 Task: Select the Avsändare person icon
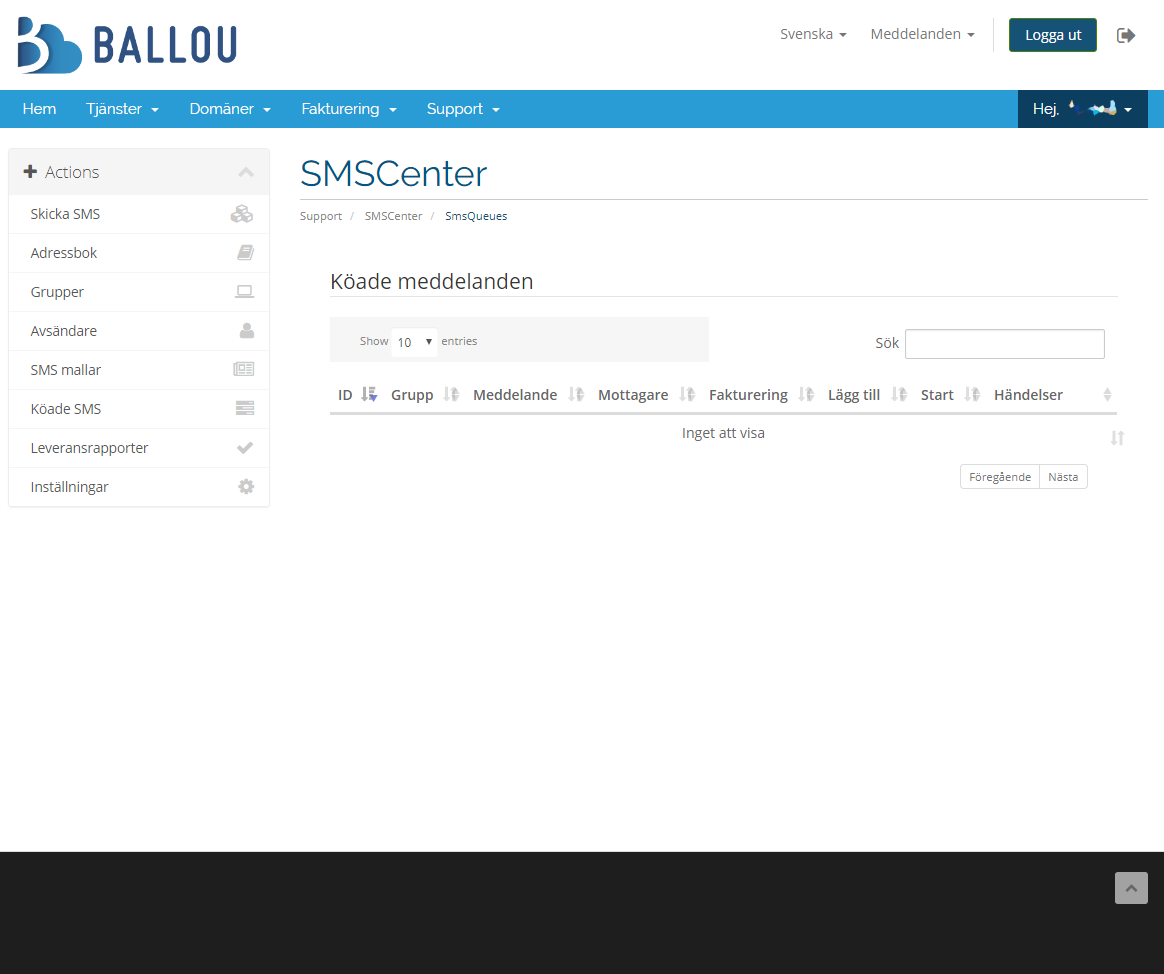pos(245,330)
